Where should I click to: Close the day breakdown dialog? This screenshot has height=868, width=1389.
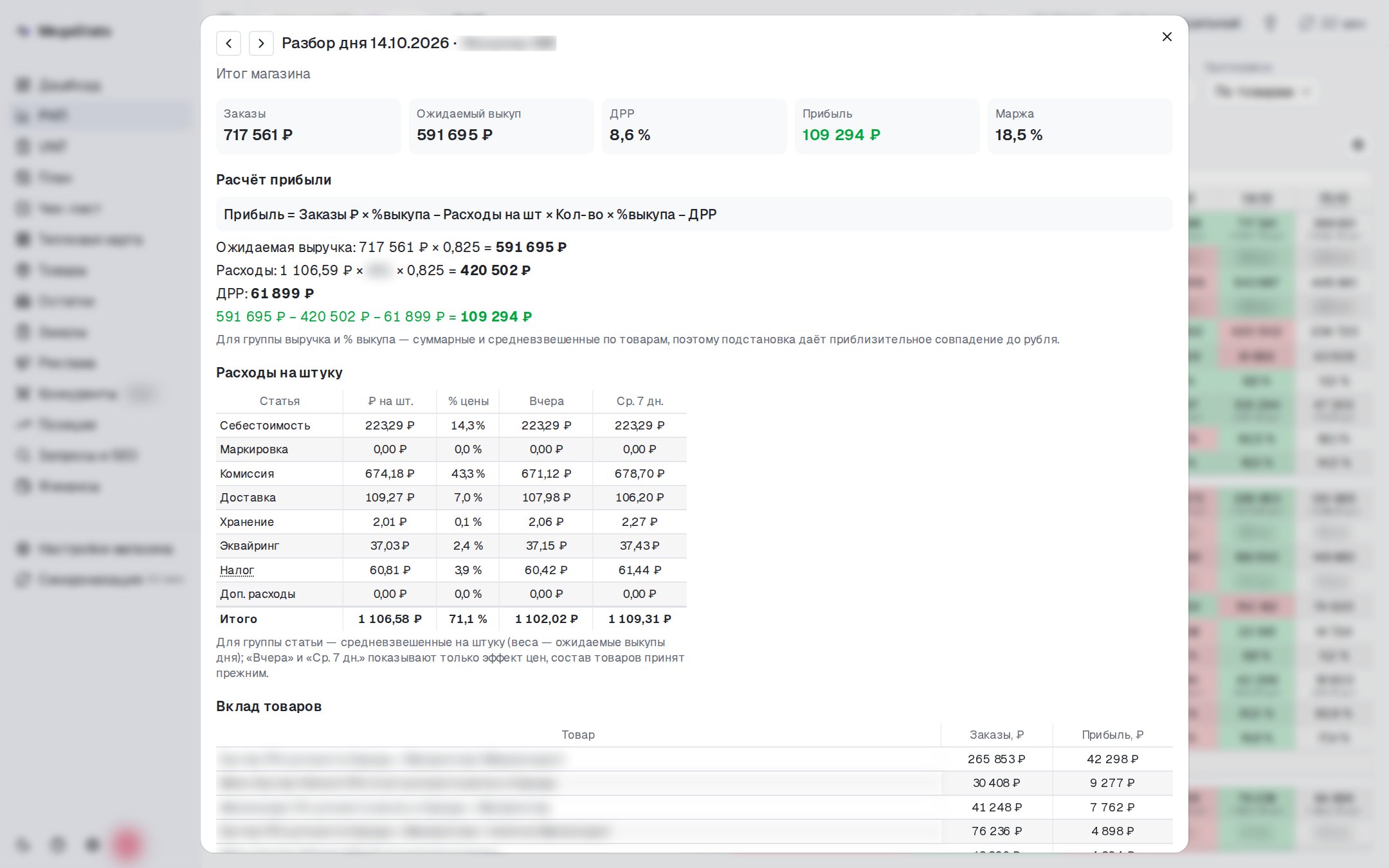pyautogui.click(x=1167, y=37)
